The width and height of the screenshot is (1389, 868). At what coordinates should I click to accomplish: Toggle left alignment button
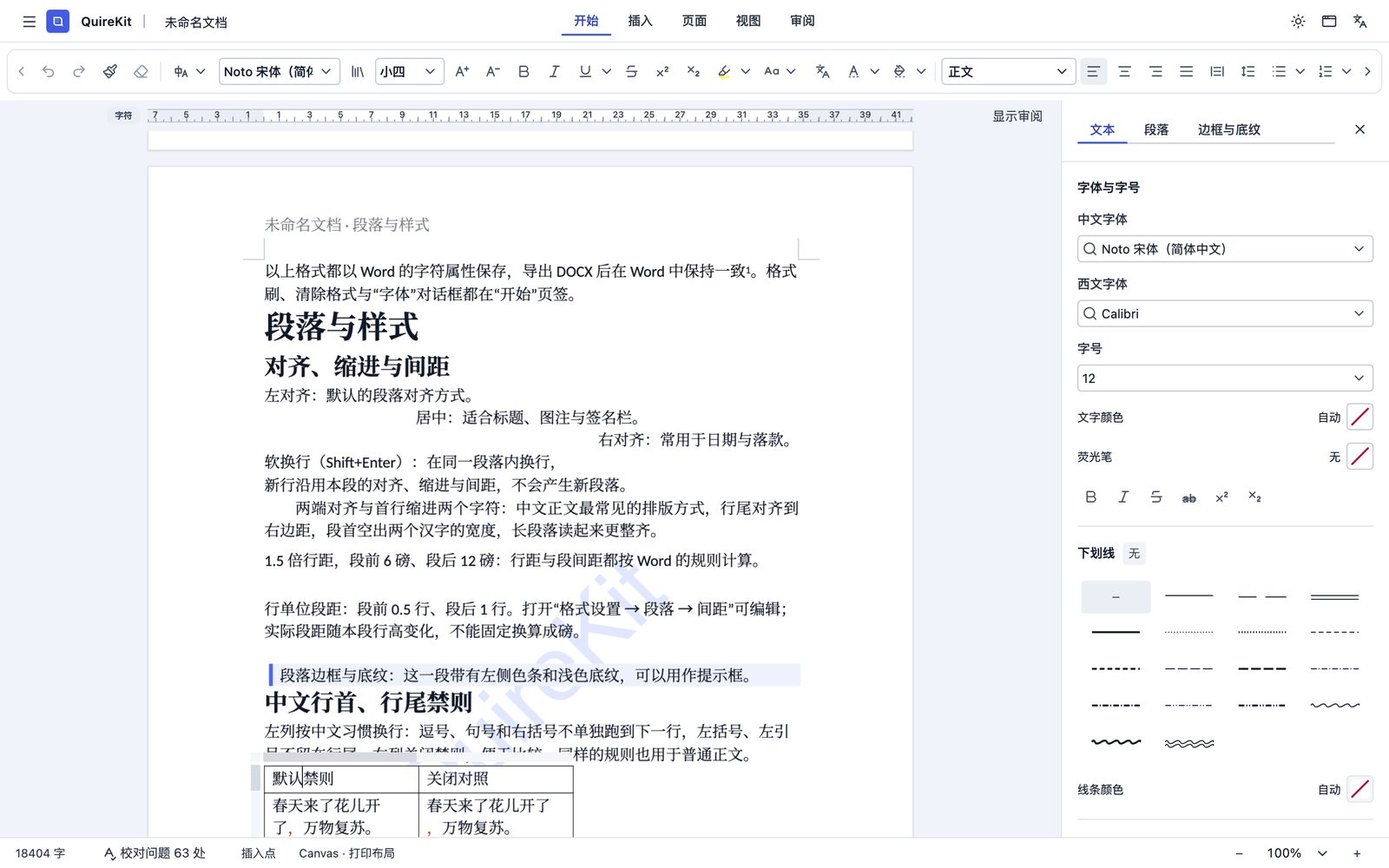coord(1093,71)
